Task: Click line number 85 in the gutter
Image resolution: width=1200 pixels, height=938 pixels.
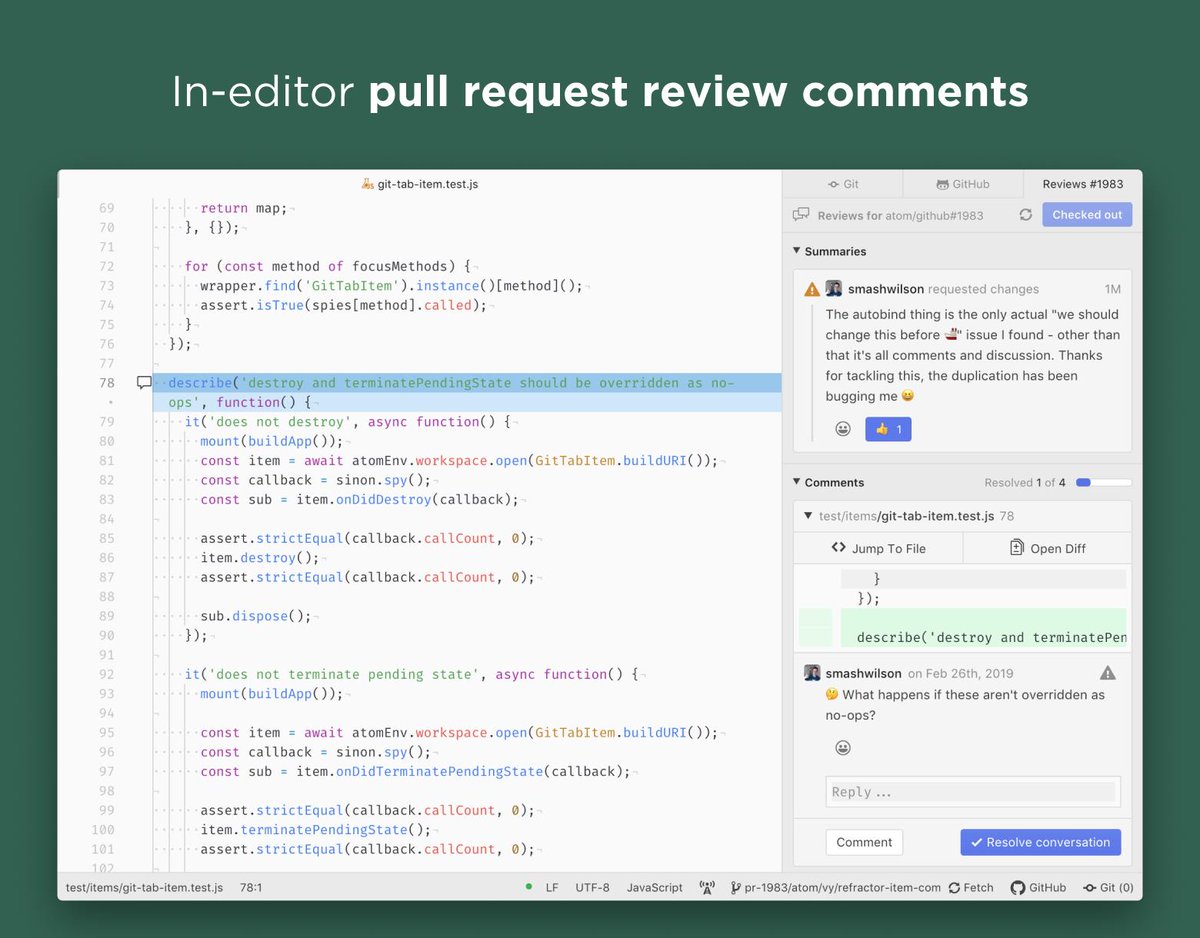Action: click(x=107, y=538)
